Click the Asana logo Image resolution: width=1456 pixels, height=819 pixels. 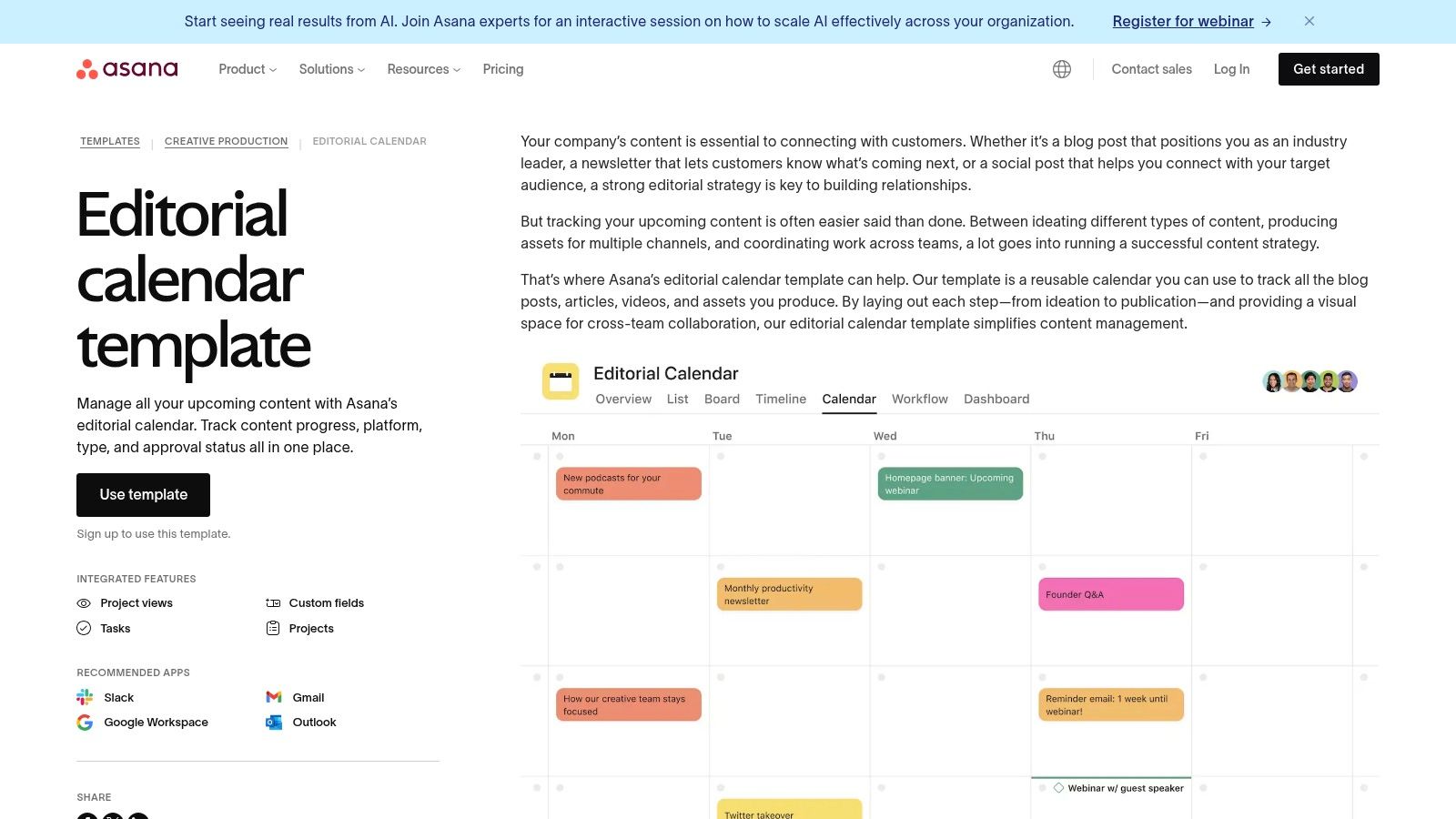tap(127, 69)
